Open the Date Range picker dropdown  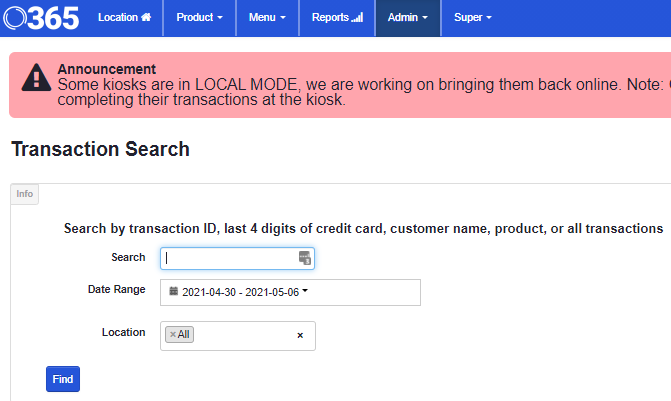290,292
